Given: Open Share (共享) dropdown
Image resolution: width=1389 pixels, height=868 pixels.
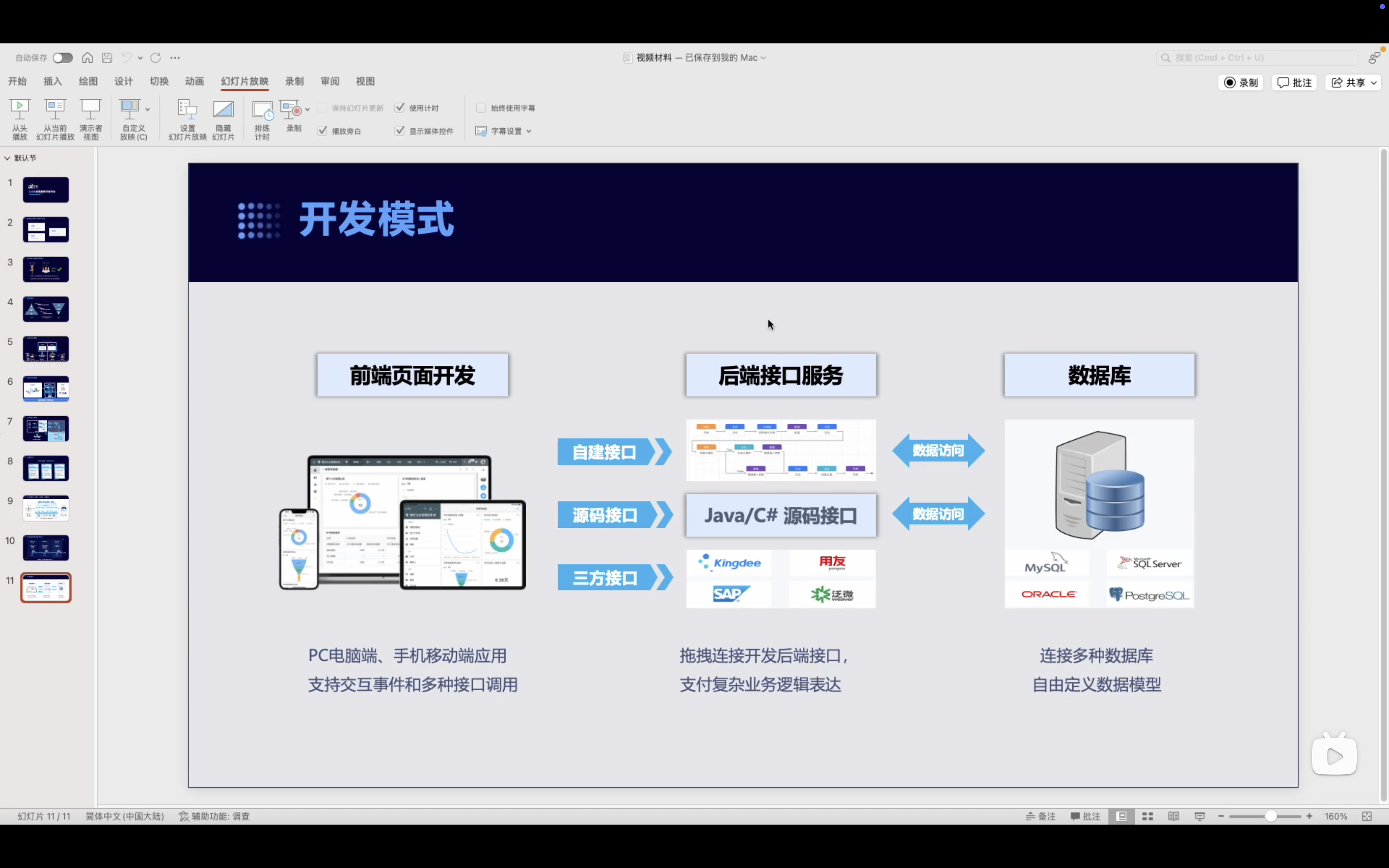Looking at the screenshot, I should tap(1353, 83).
